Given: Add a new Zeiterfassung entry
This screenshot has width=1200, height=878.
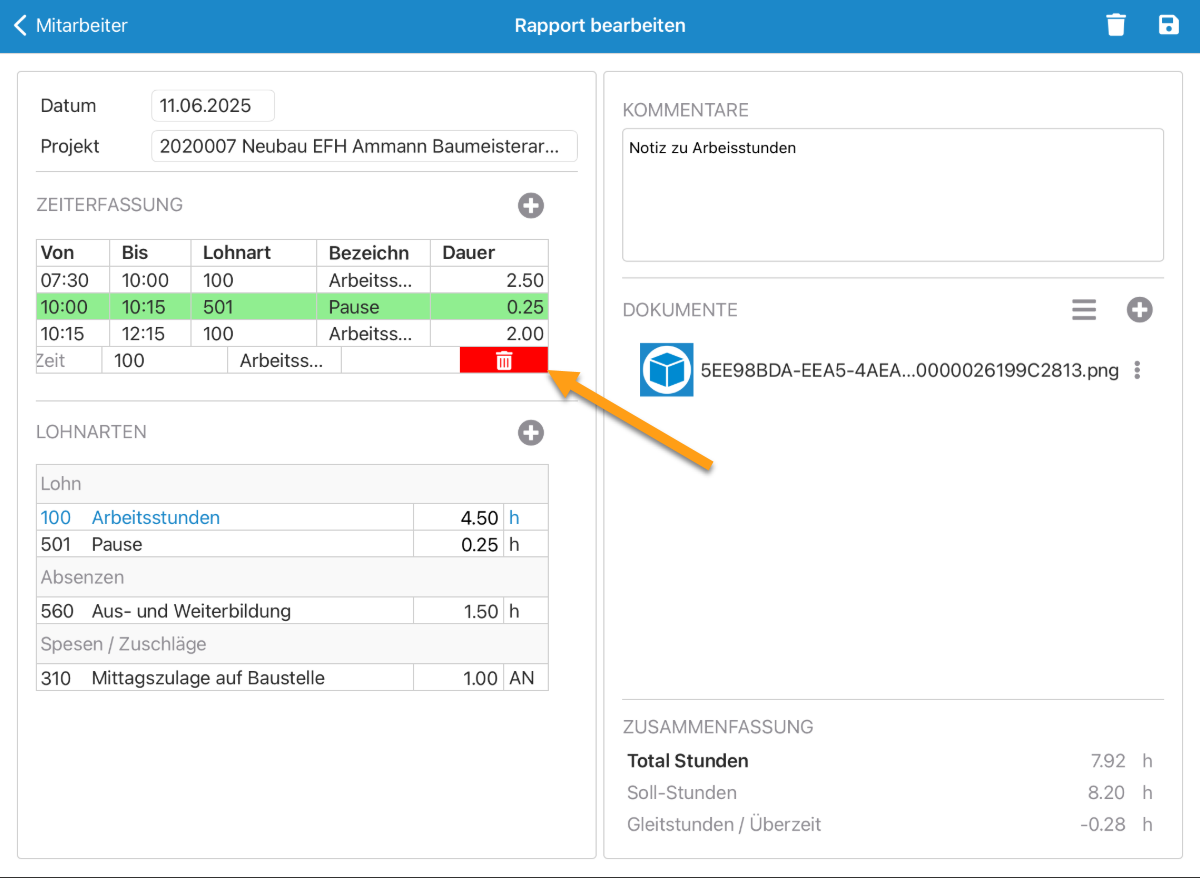Looking at the screenshot, I should (530, 206).
